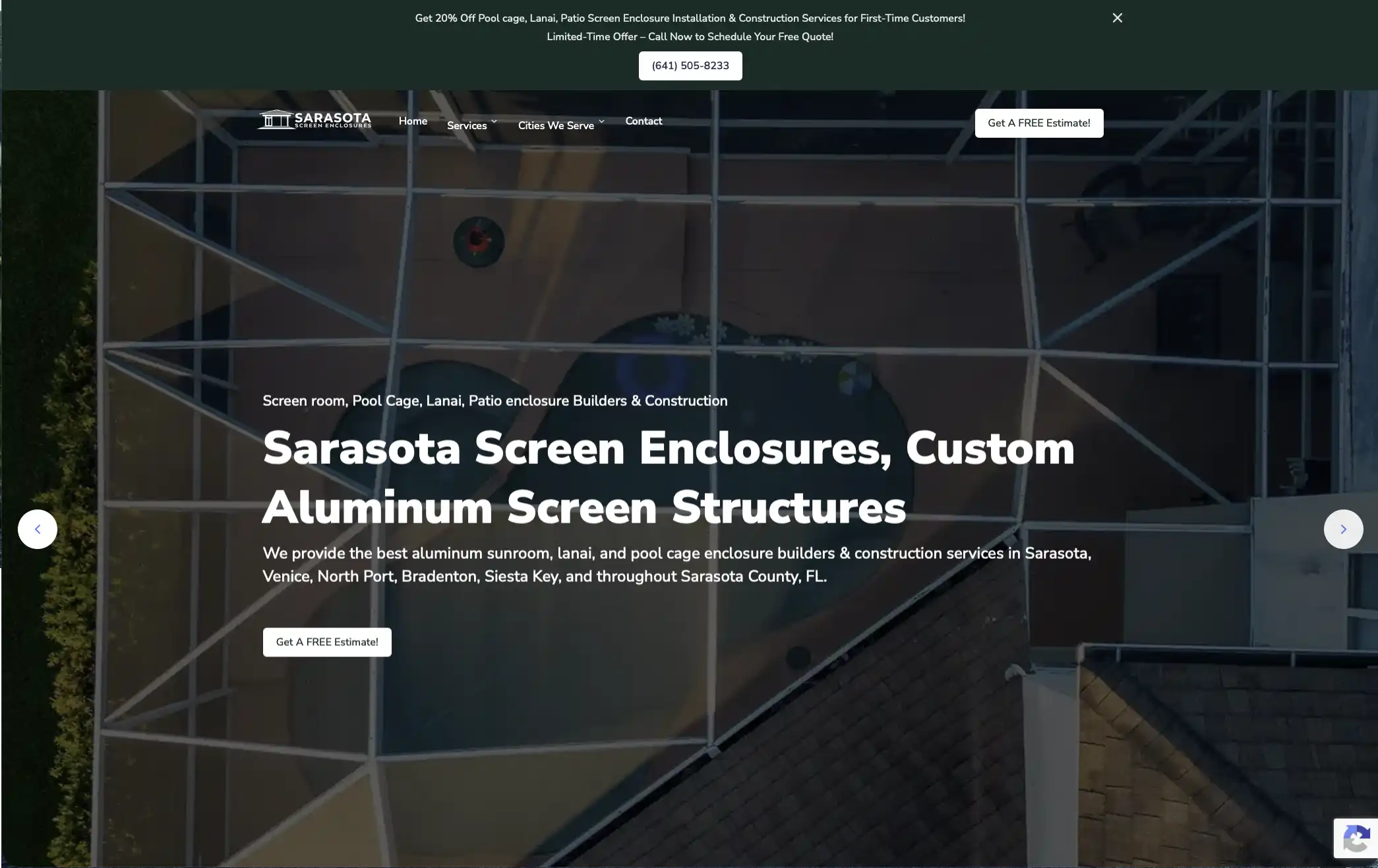Go to the Home menu item
Screen dimensions: 1378x868
413,121
